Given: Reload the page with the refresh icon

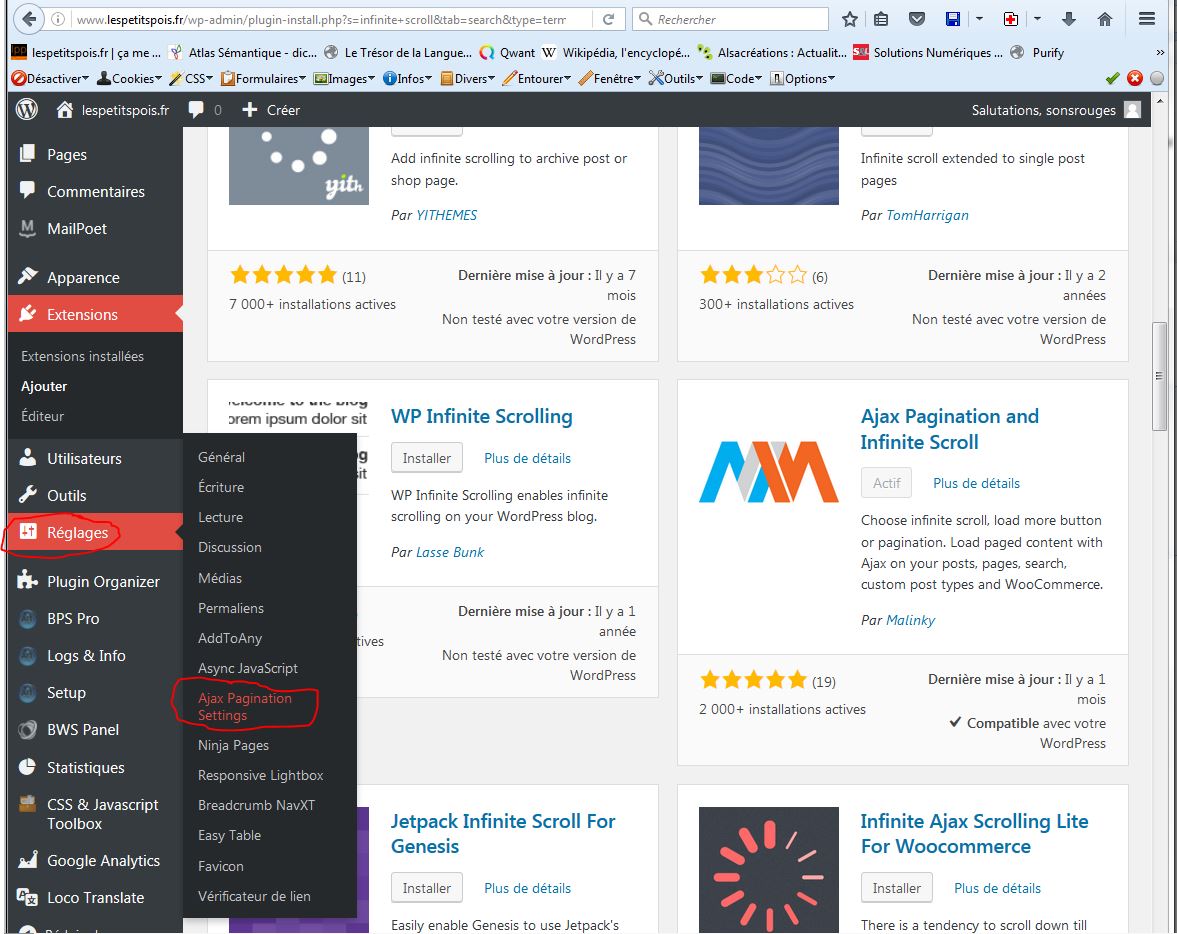Looking at the screenshot, I should pyautogui.click(x=607, y=19).
